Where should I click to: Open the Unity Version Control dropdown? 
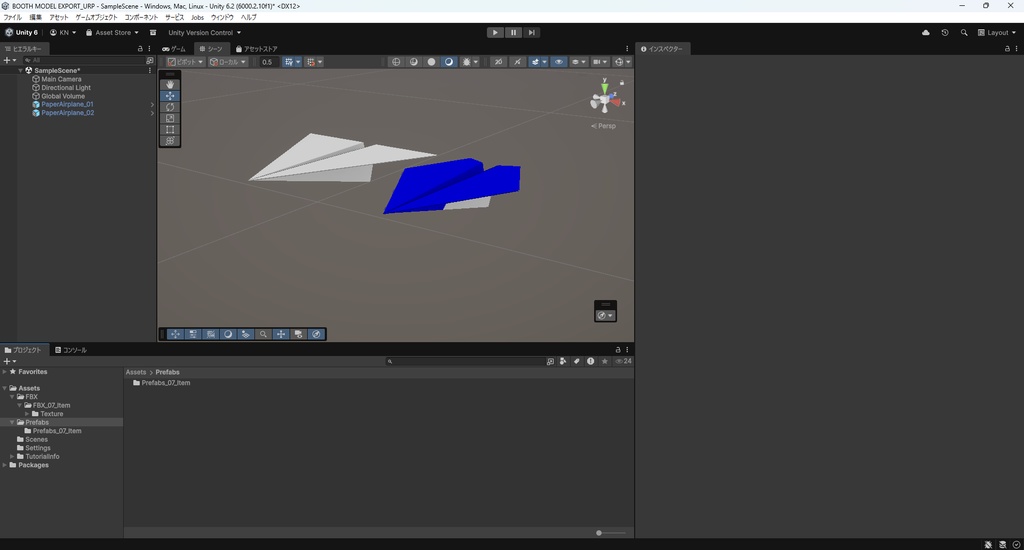[204, 33]
